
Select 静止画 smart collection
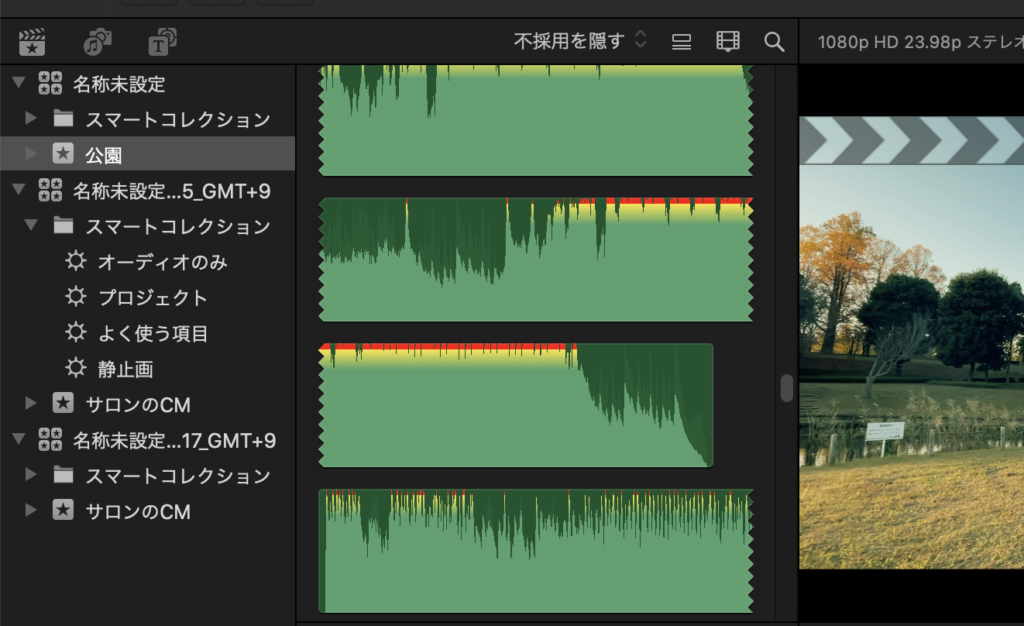click(125, 369)
